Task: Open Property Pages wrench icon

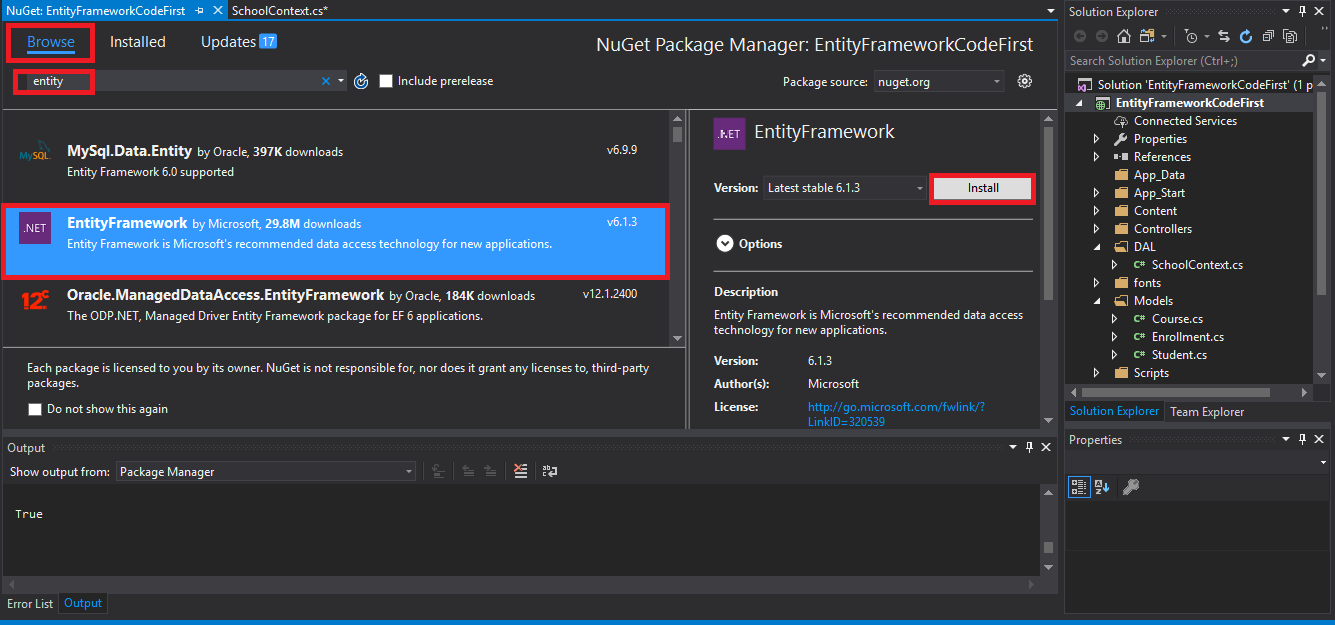Action: (x=1131, y=487)
